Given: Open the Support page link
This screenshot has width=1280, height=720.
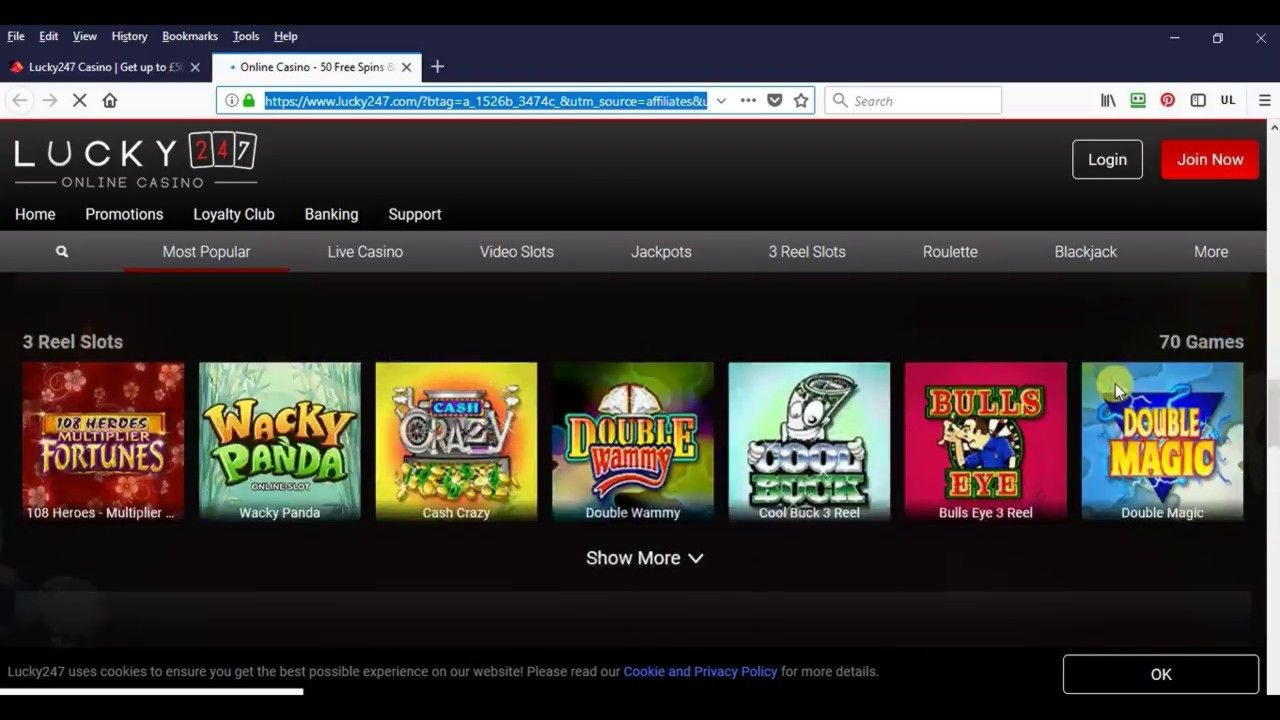Looking at the screenshot, I should pos(415,214).
